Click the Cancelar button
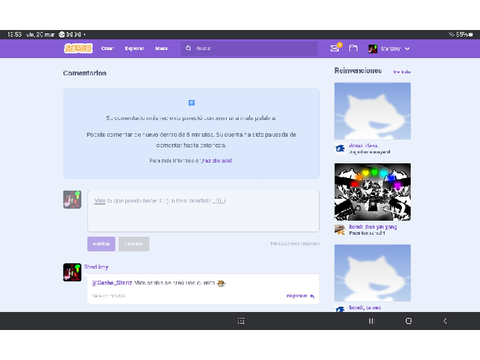Image resolution: width=480 pixels, height=360 pixels. pos(134,244)
